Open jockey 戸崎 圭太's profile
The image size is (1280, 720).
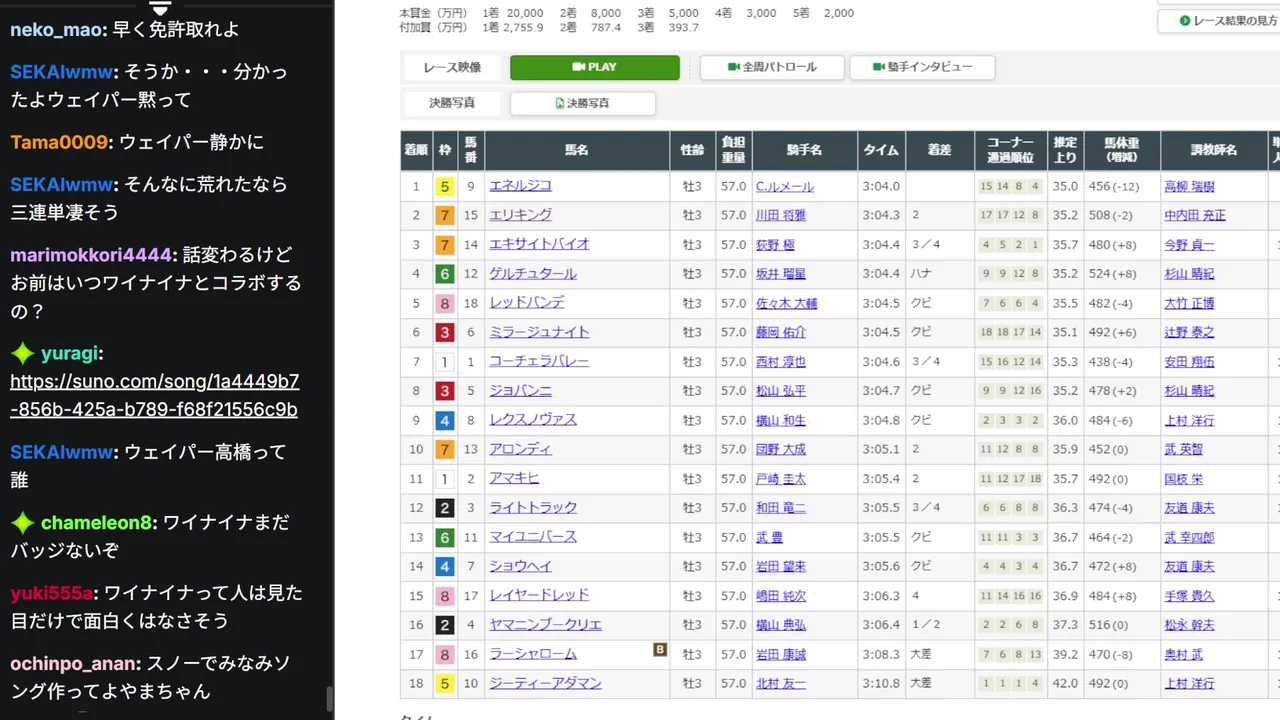pyautogui.click(x=781, y=478)
